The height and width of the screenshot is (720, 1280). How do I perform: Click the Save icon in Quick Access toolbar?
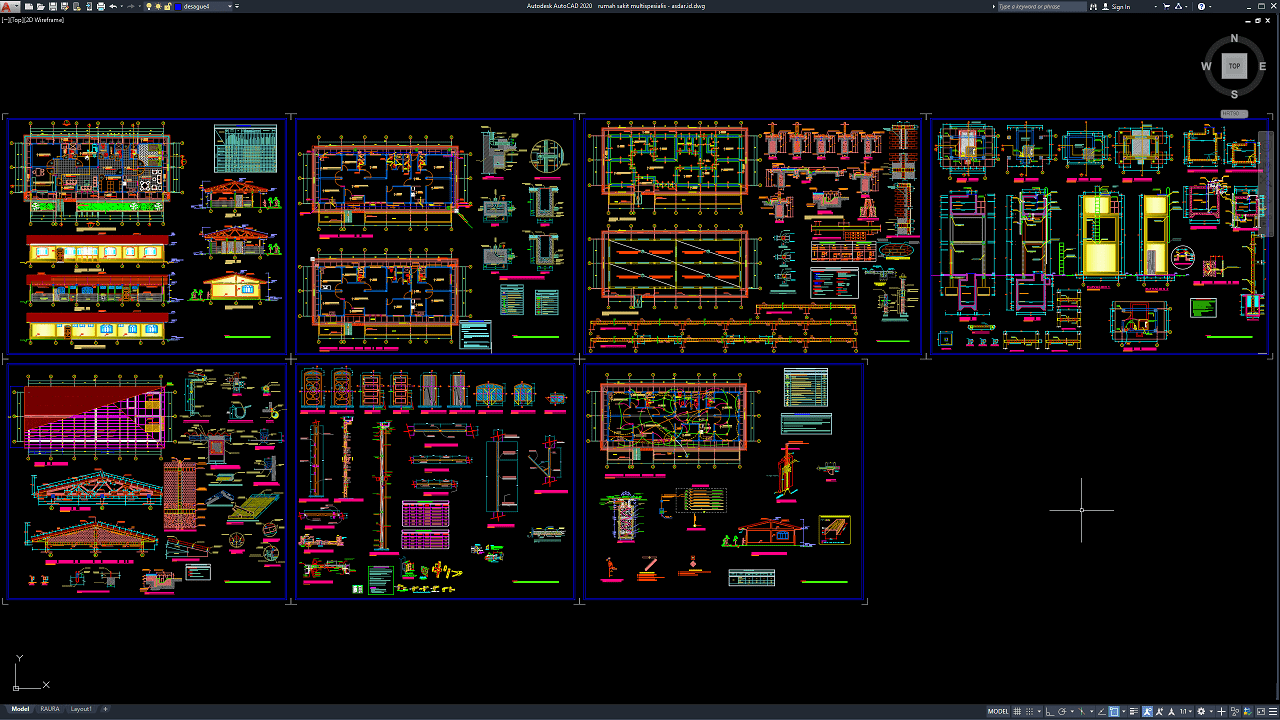click(53, 6)
